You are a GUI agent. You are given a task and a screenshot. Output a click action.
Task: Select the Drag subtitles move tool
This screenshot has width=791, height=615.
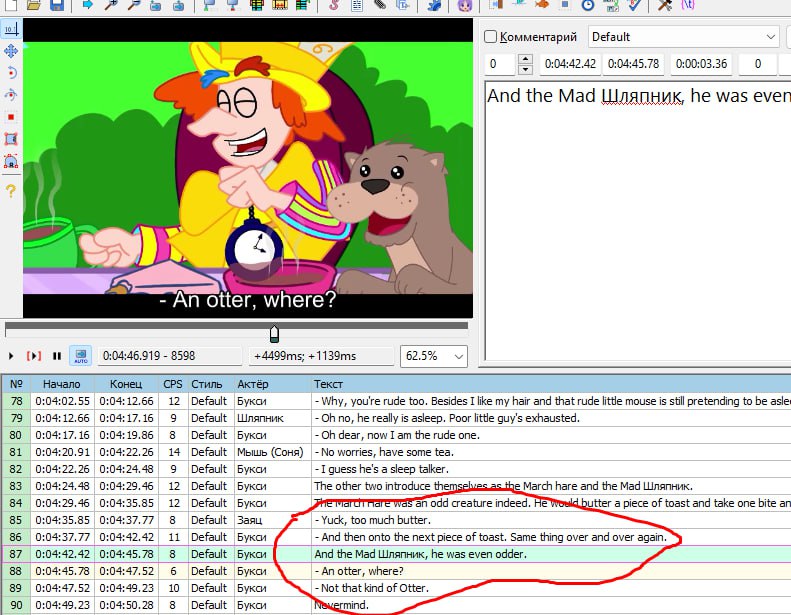click(x=11, y=51)
